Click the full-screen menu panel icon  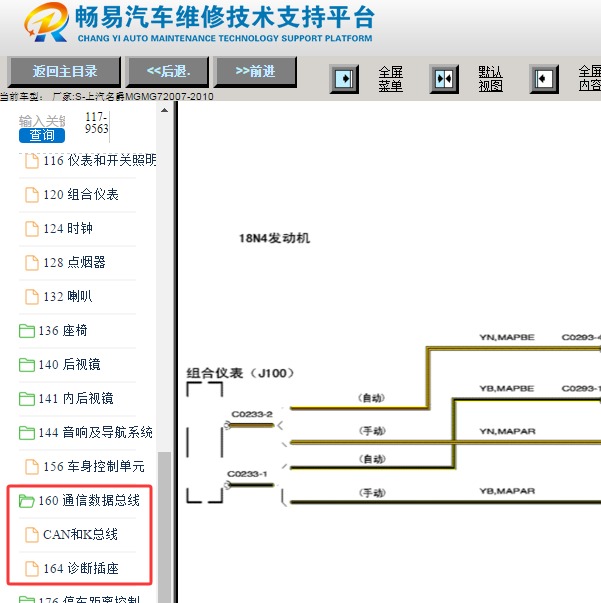pyautogui.click(x=344, y=79)
